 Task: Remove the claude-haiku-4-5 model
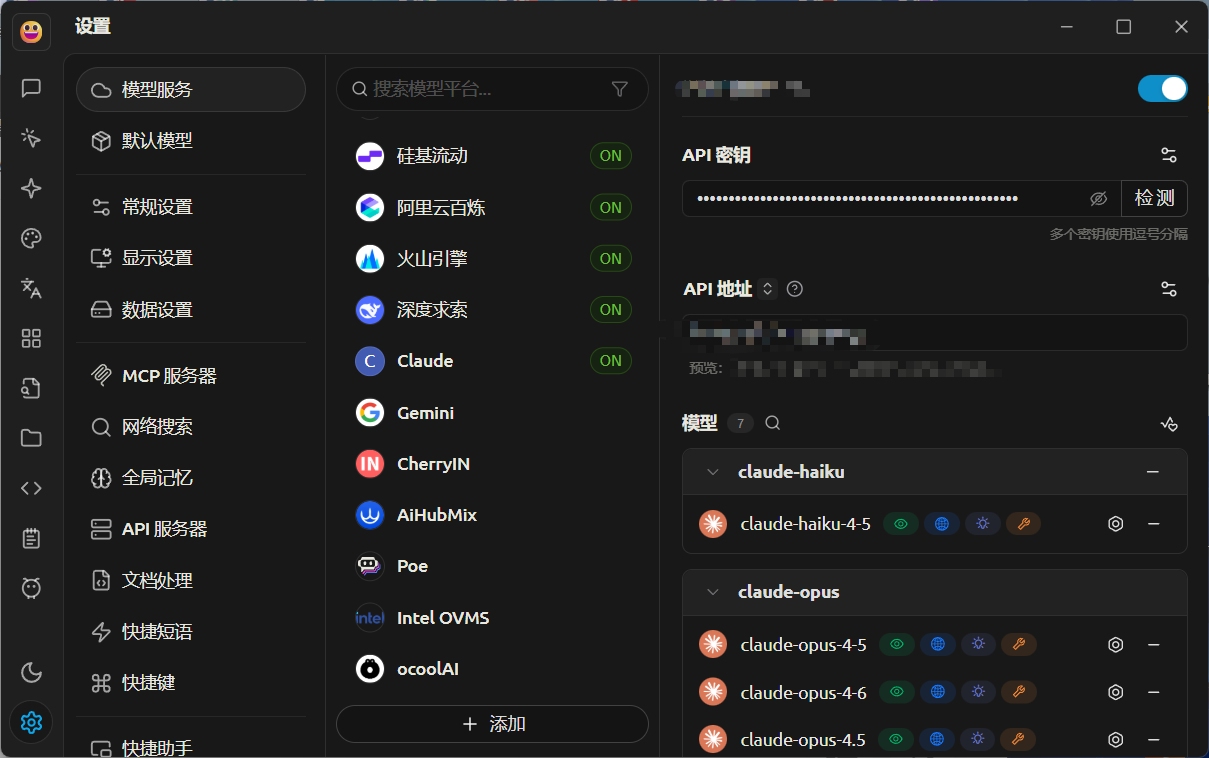pos(1153,524)
